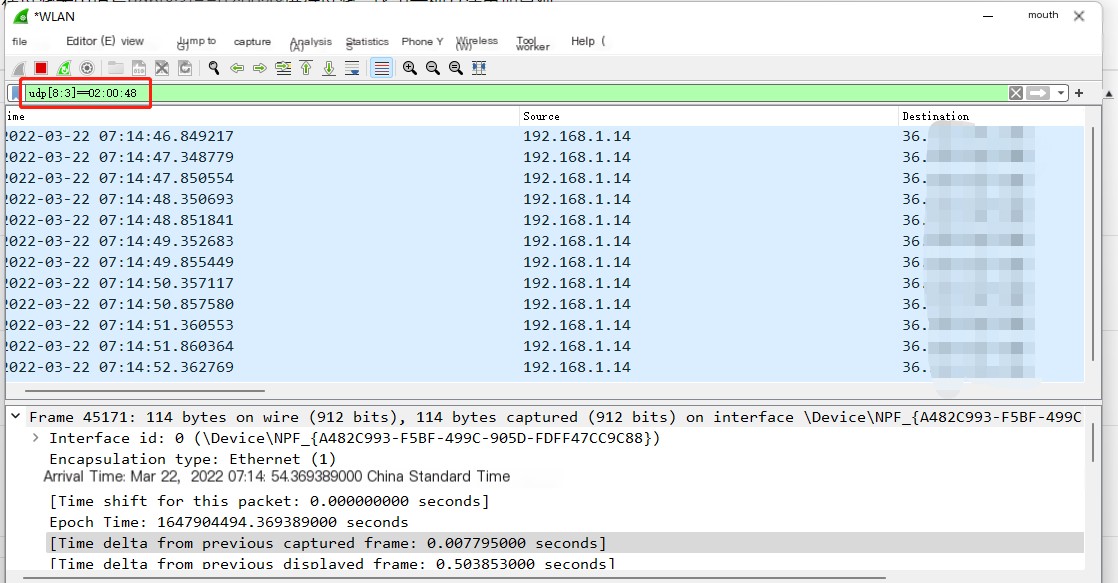Select the Time shift for this packet line
The width and height of the screenshot is (1118, 583).
pyautogui.click(x=270, y=501)
